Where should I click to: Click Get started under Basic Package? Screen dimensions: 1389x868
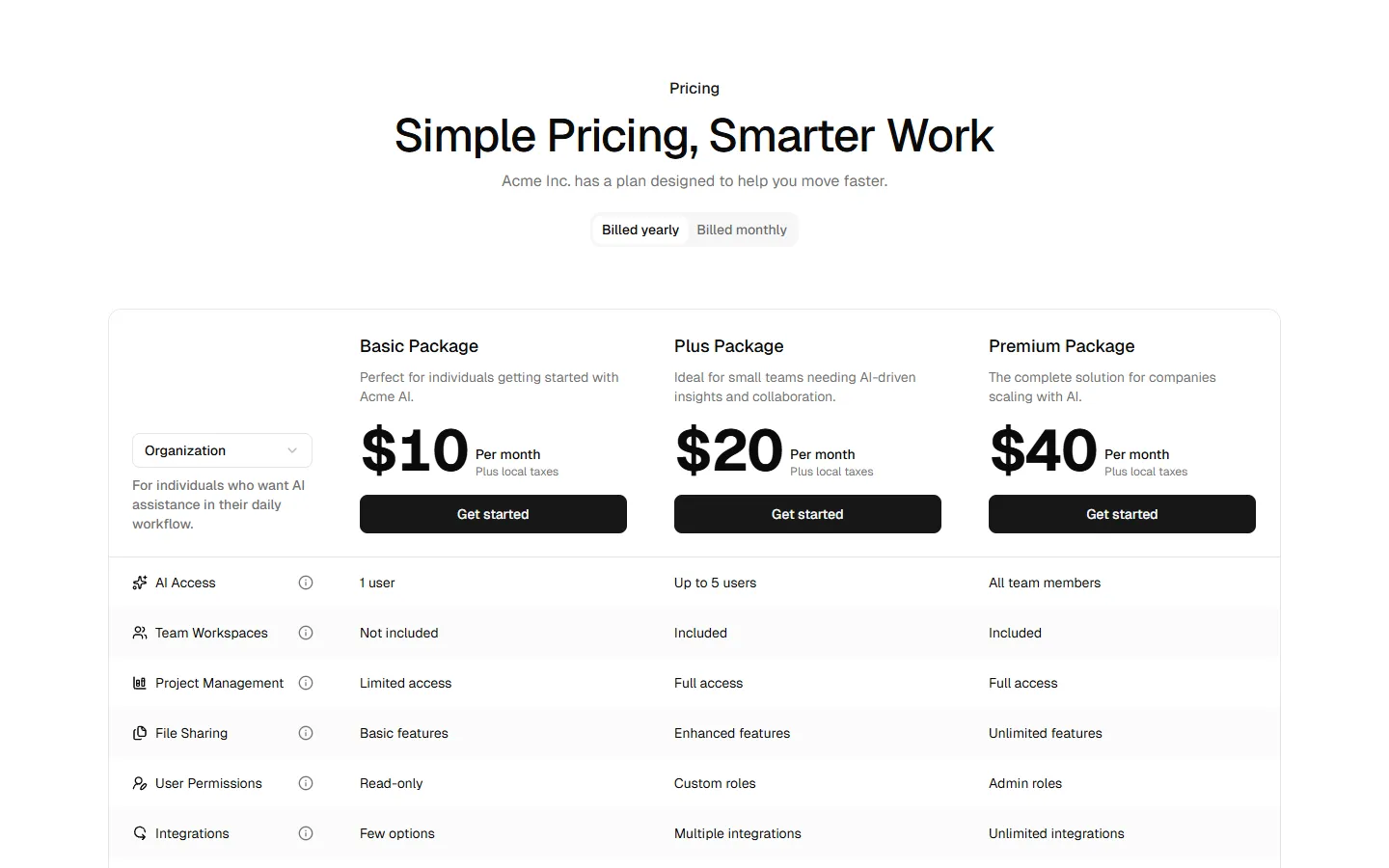[x=493, y=514]
